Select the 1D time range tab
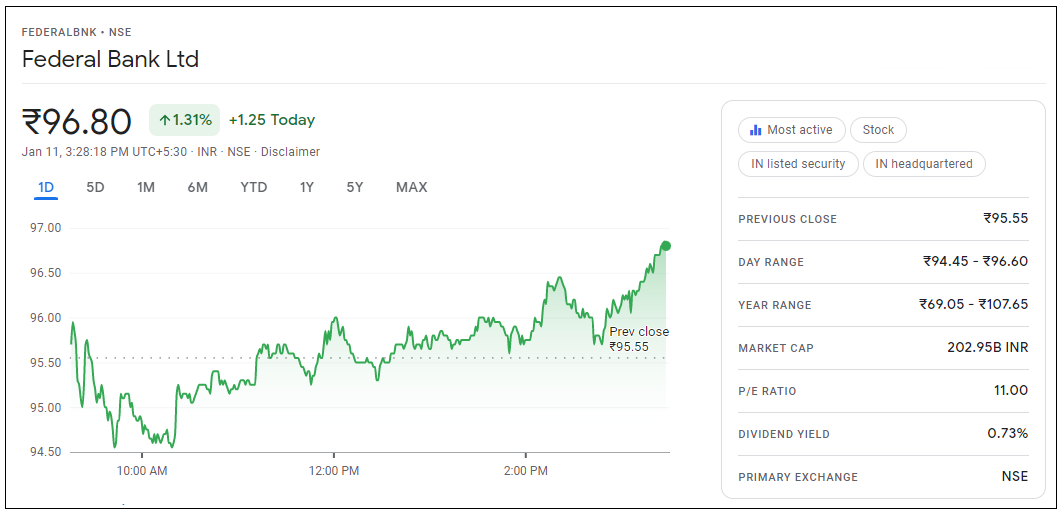This screenshot has width=1061, height=515. [46, 187]
